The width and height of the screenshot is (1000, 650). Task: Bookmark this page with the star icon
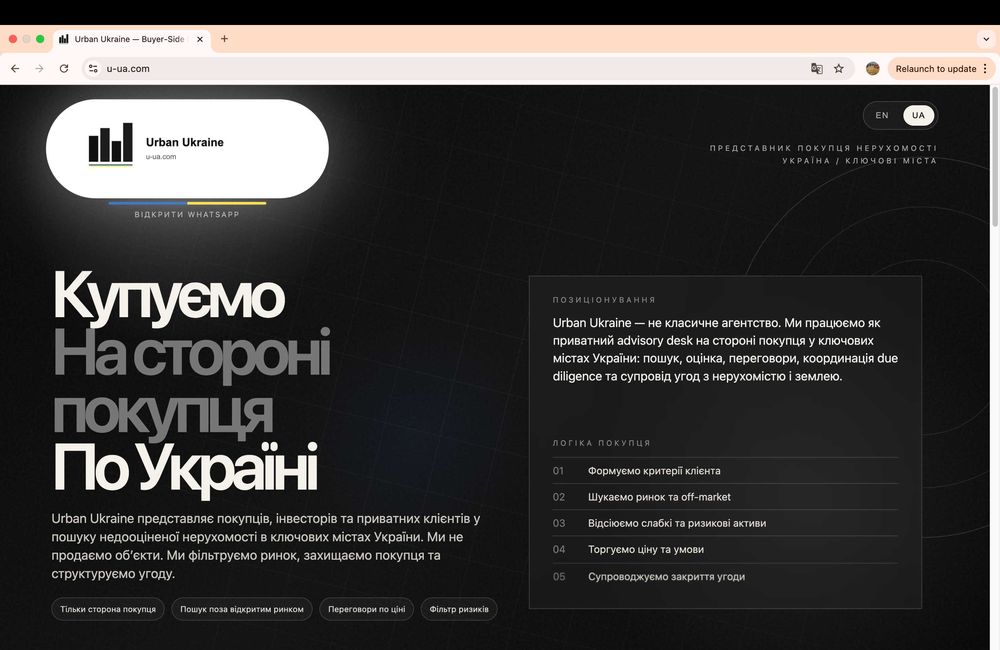[x=839, y=68]
